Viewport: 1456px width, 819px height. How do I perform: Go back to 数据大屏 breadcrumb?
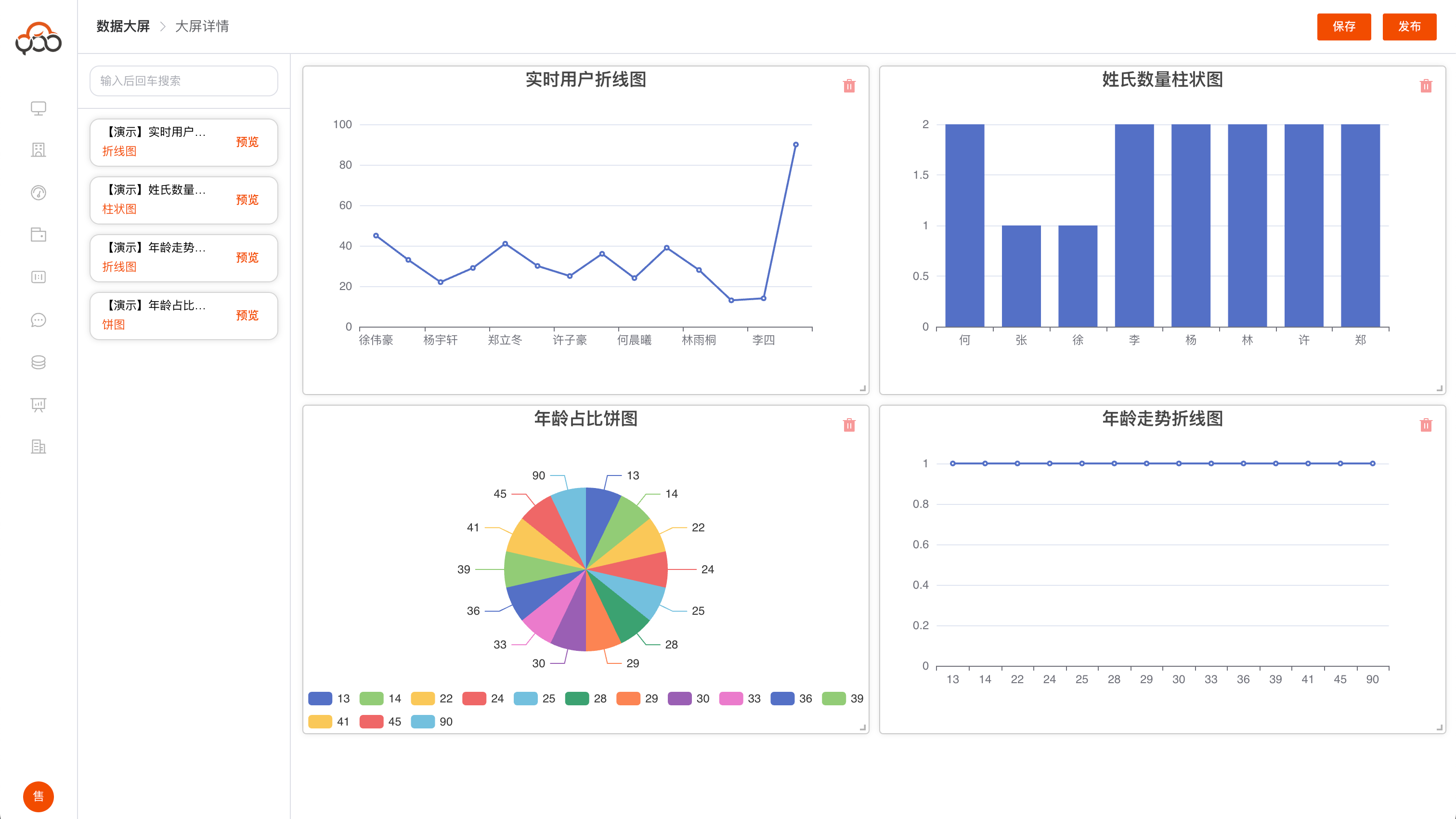coord(123,26)
